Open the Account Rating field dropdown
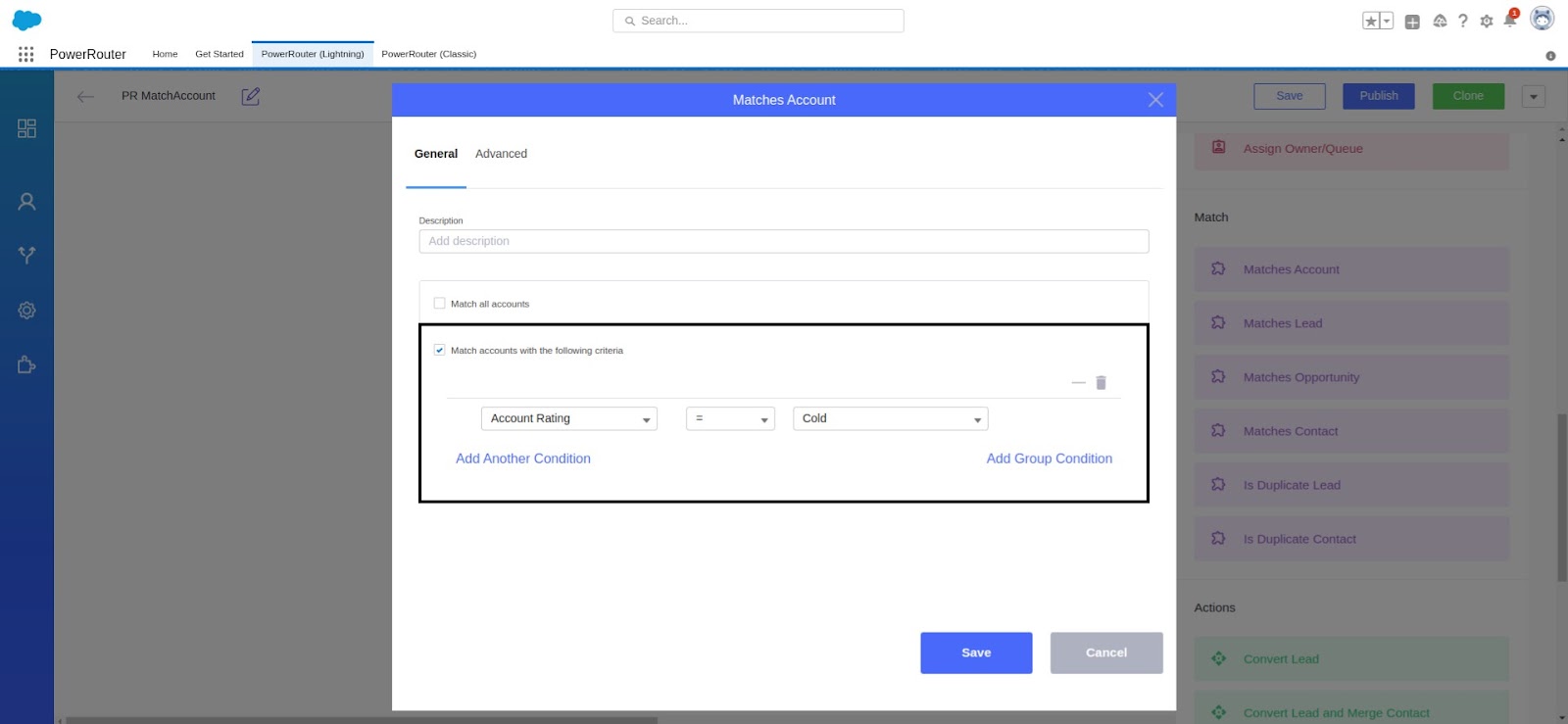The width and height of the screenshot is (1568, 724). point(569,418)
